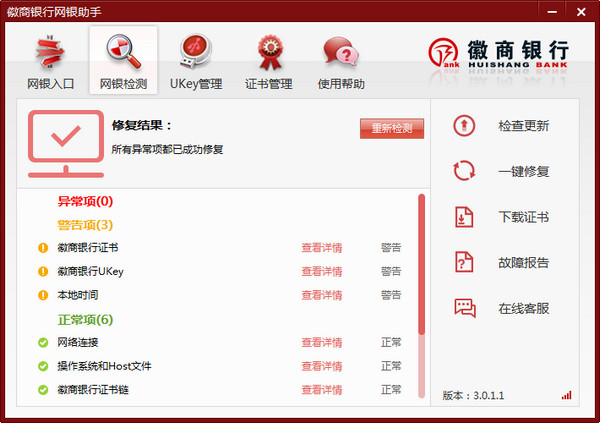View details for 徽商银行证书链
This screenshot has height=423, width=600.
pyautogui.click(x=321, y=390)
